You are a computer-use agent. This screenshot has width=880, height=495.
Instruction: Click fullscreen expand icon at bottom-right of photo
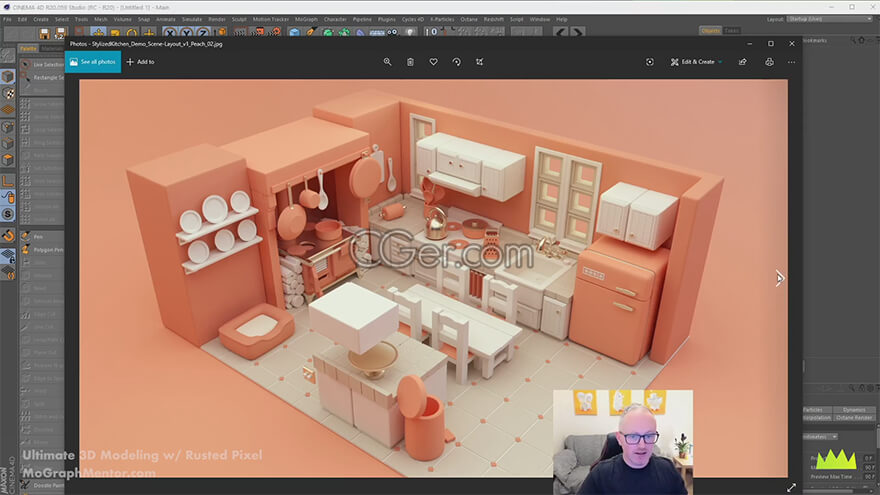coord(791,487)
